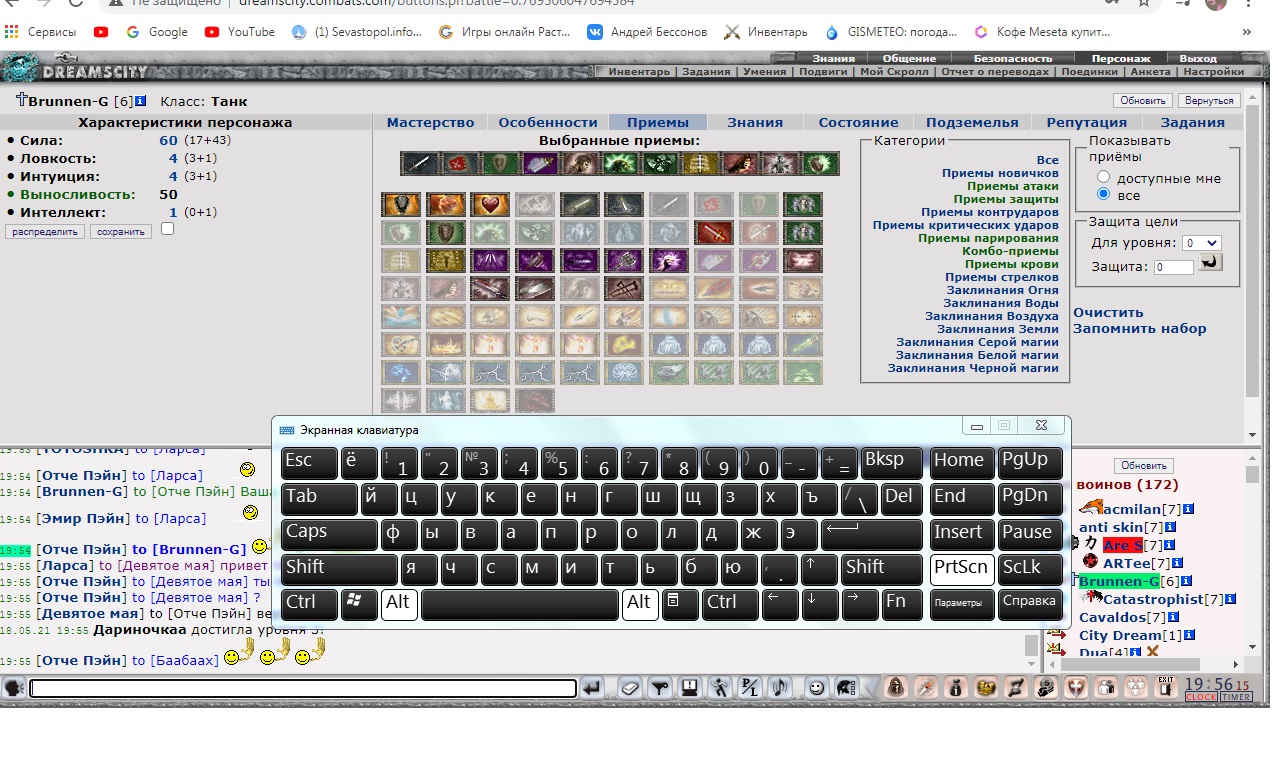
Task: Click yellow bones icon in selected techniques row
Action: click(701, 164)
